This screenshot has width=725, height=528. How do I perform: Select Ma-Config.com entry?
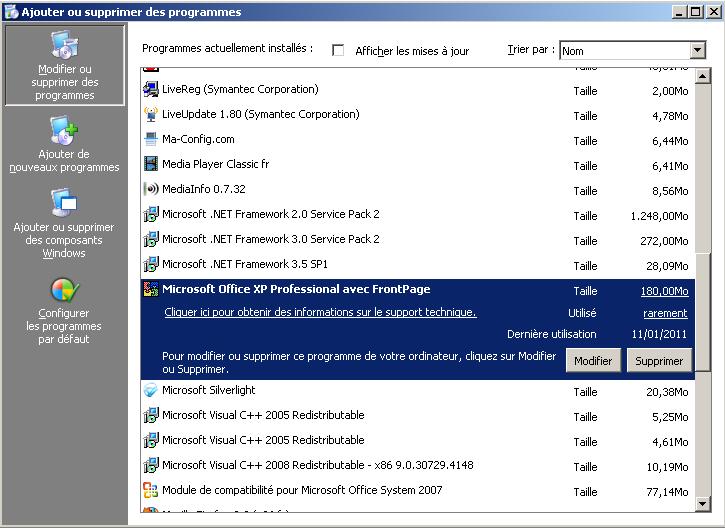click(x=198, y=139)
